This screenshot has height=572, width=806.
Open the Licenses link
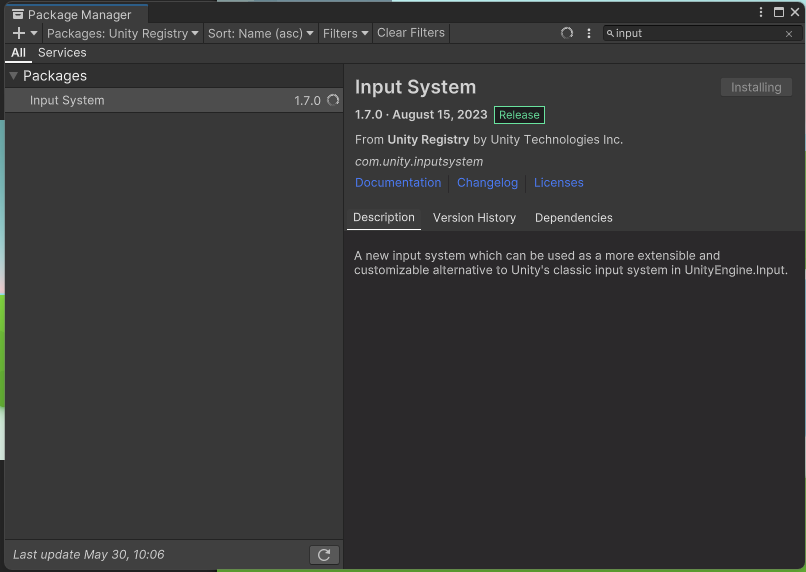pos(558,182)
